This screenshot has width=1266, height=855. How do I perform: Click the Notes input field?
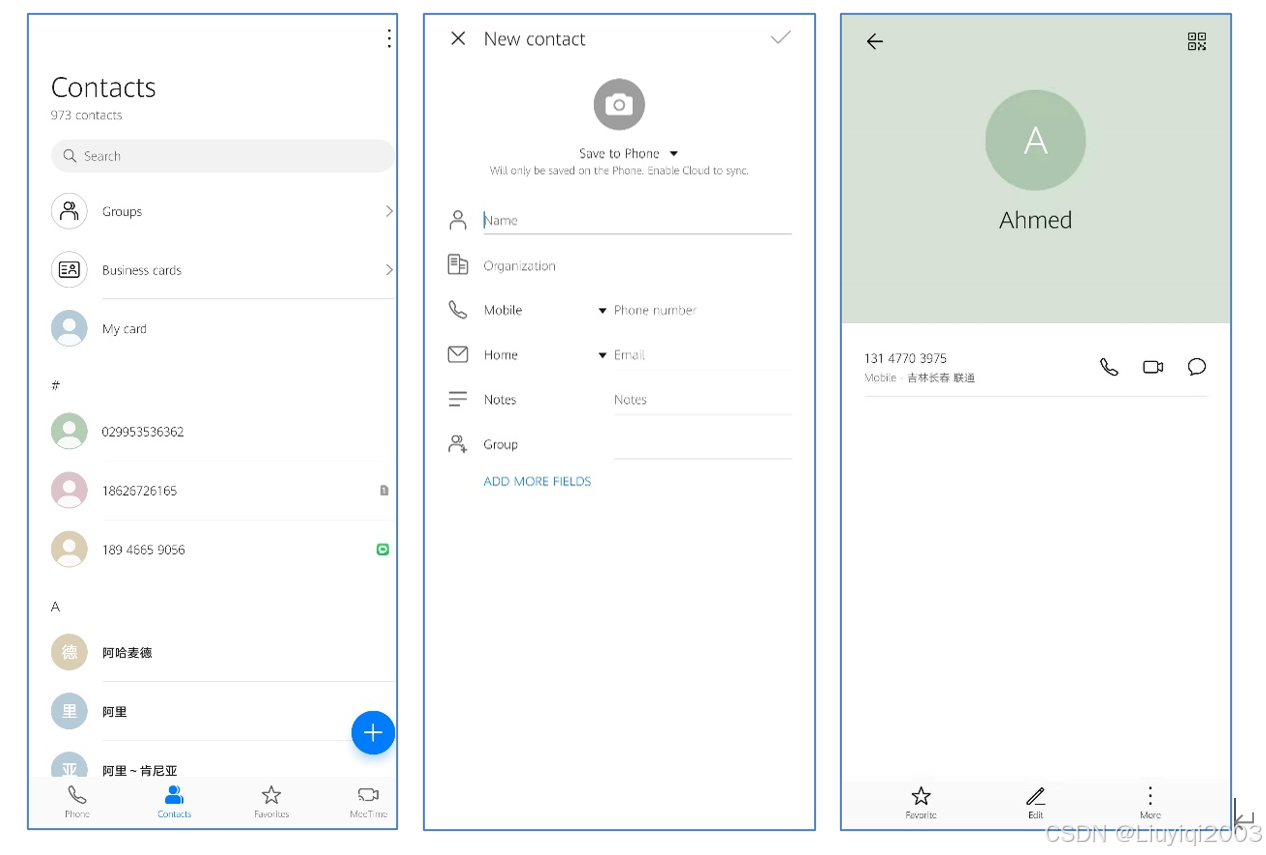click(x=703, y=400)
